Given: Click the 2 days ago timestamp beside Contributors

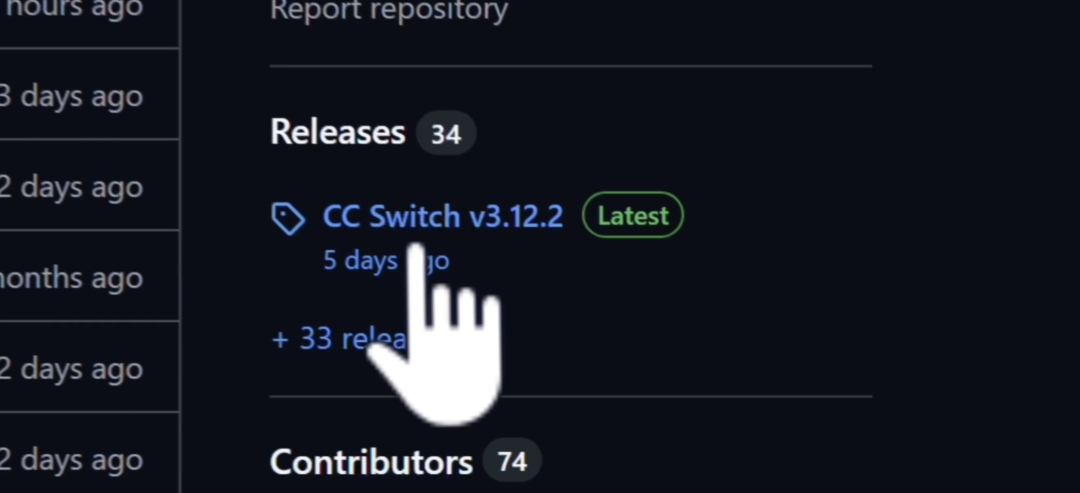Looking at the screenshot, I should point(72,459).
